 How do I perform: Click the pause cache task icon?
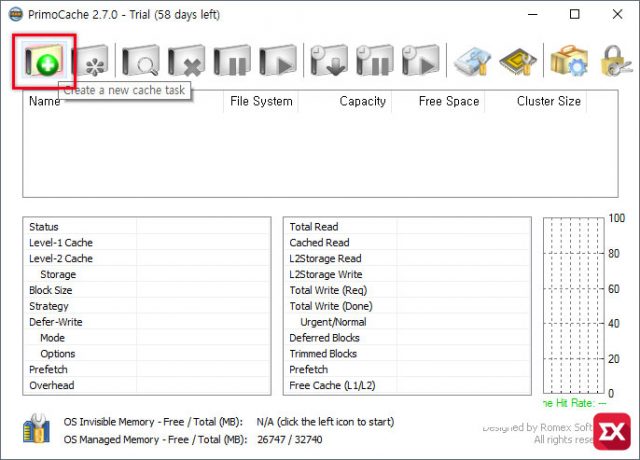[x=232, y=61]
